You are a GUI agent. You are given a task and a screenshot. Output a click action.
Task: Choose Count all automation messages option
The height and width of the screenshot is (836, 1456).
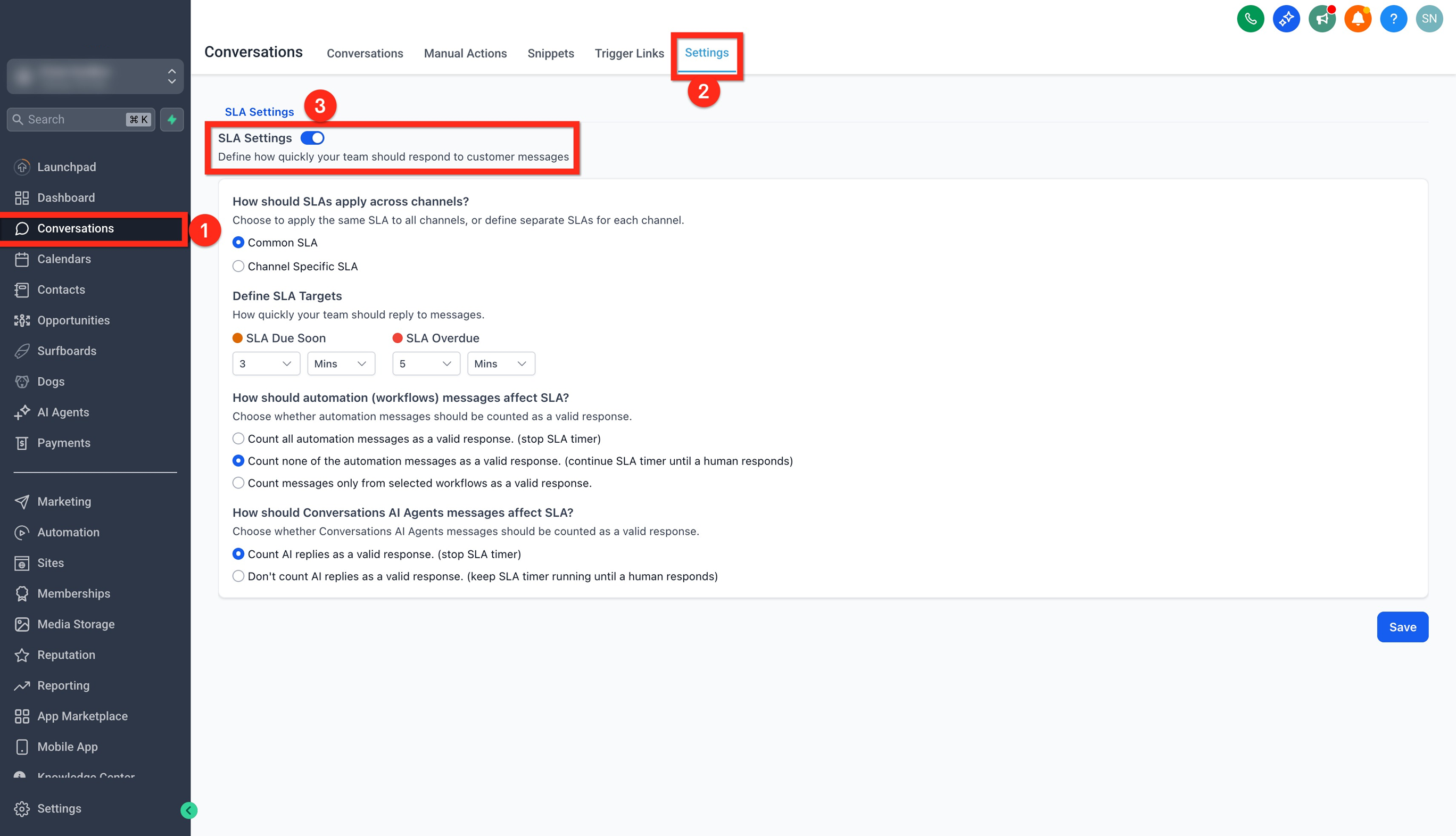coord(238,438)
